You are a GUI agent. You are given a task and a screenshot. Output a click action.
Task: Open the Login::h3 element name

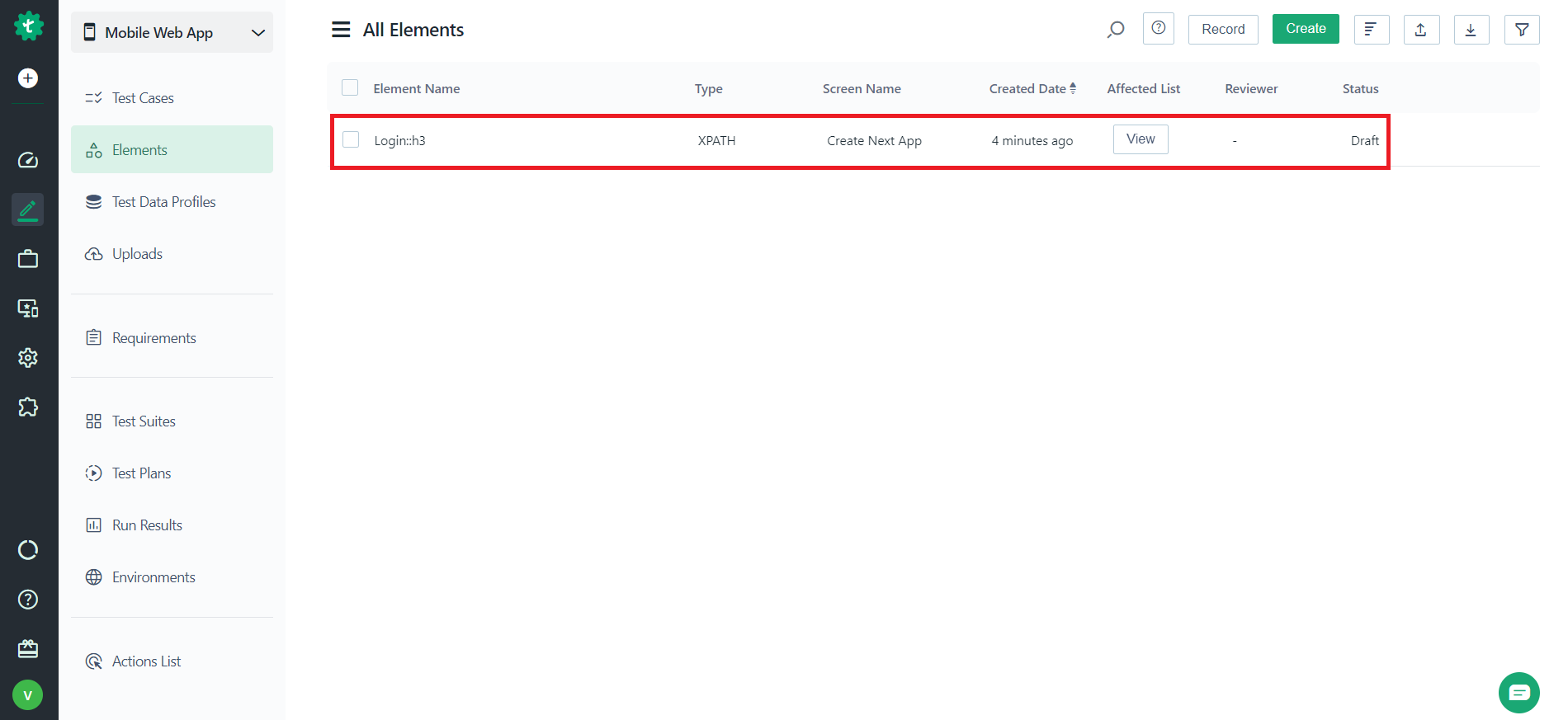[399, 141]
